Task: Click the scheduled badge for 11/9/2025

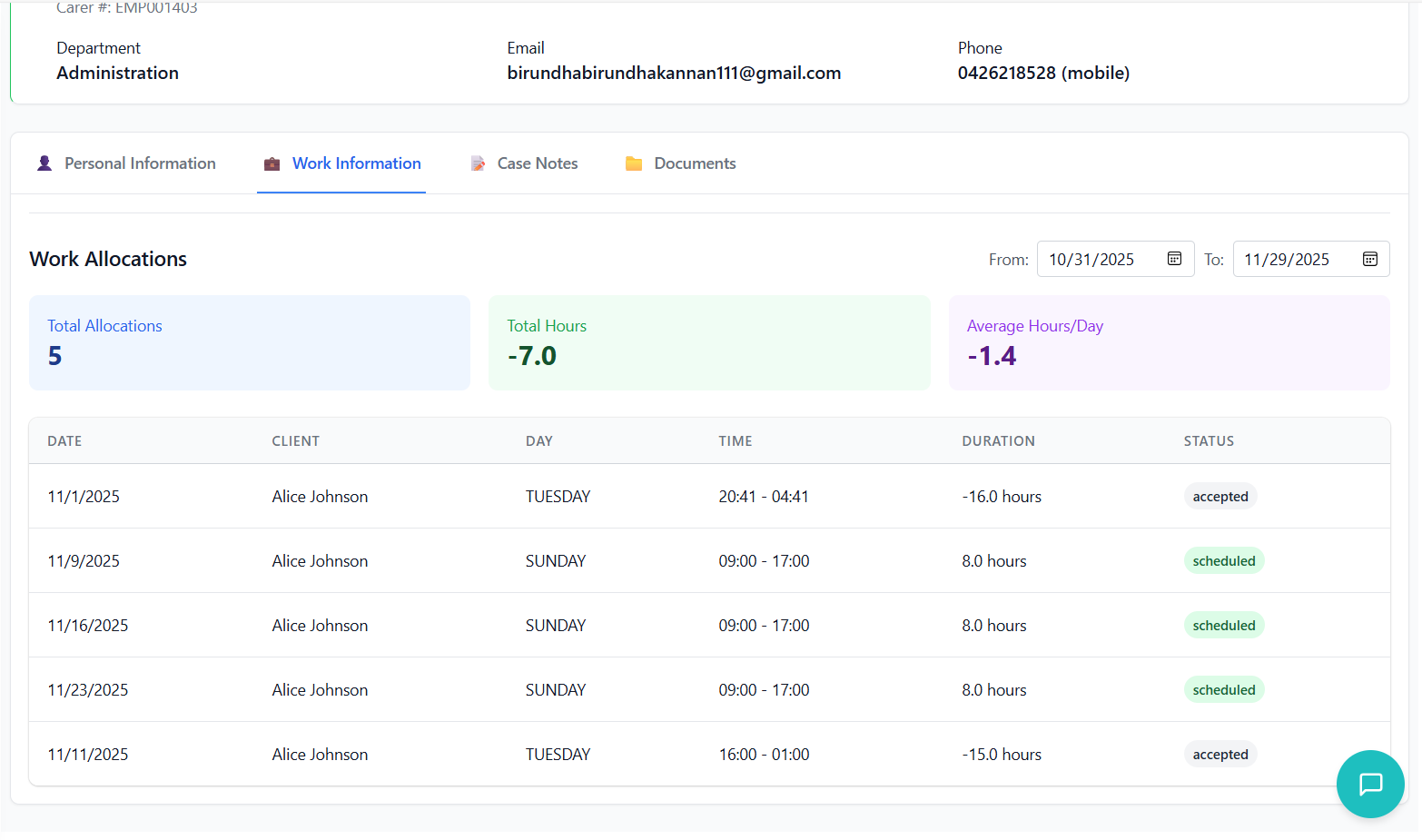Action: pyautogui.click(x=1223, y=561)
